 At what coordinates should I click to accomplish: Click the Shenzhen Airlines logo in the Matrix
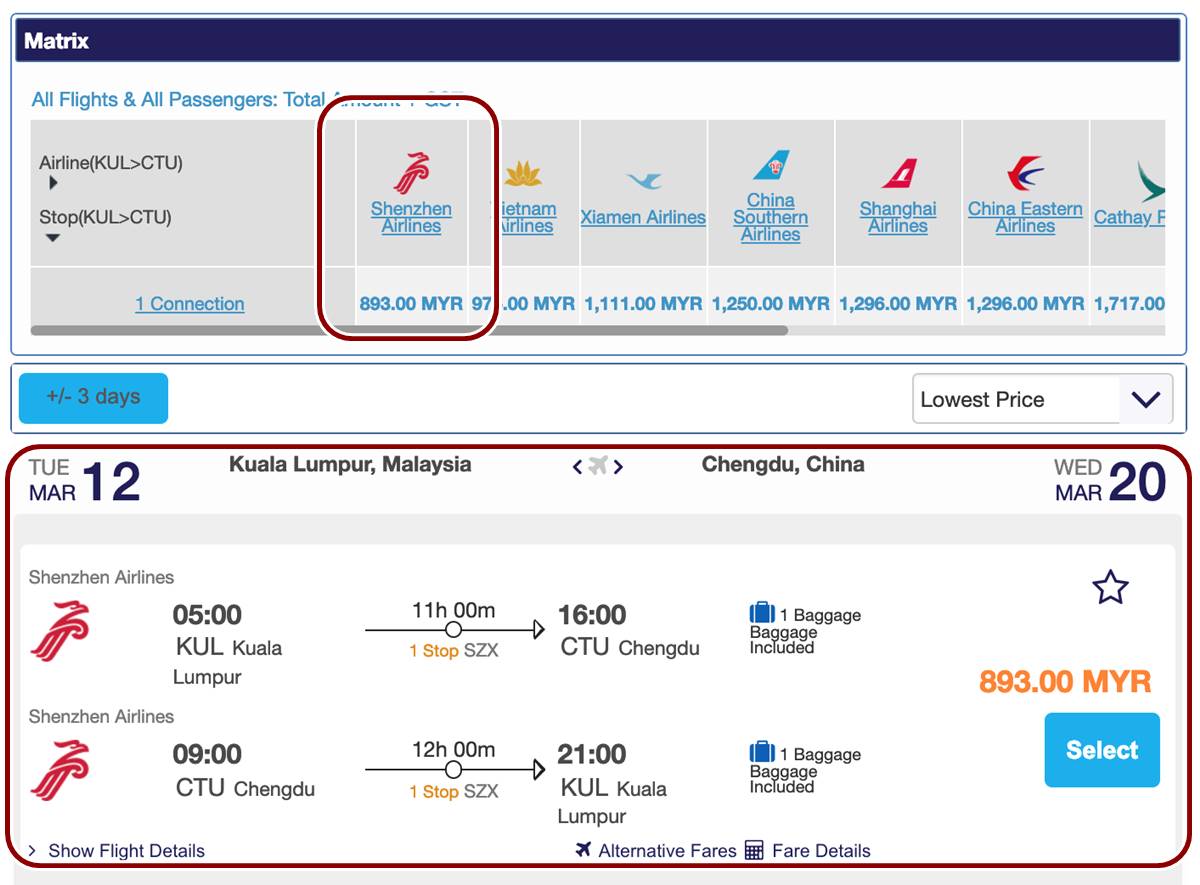pyautogui.click(x=411, y=173)
